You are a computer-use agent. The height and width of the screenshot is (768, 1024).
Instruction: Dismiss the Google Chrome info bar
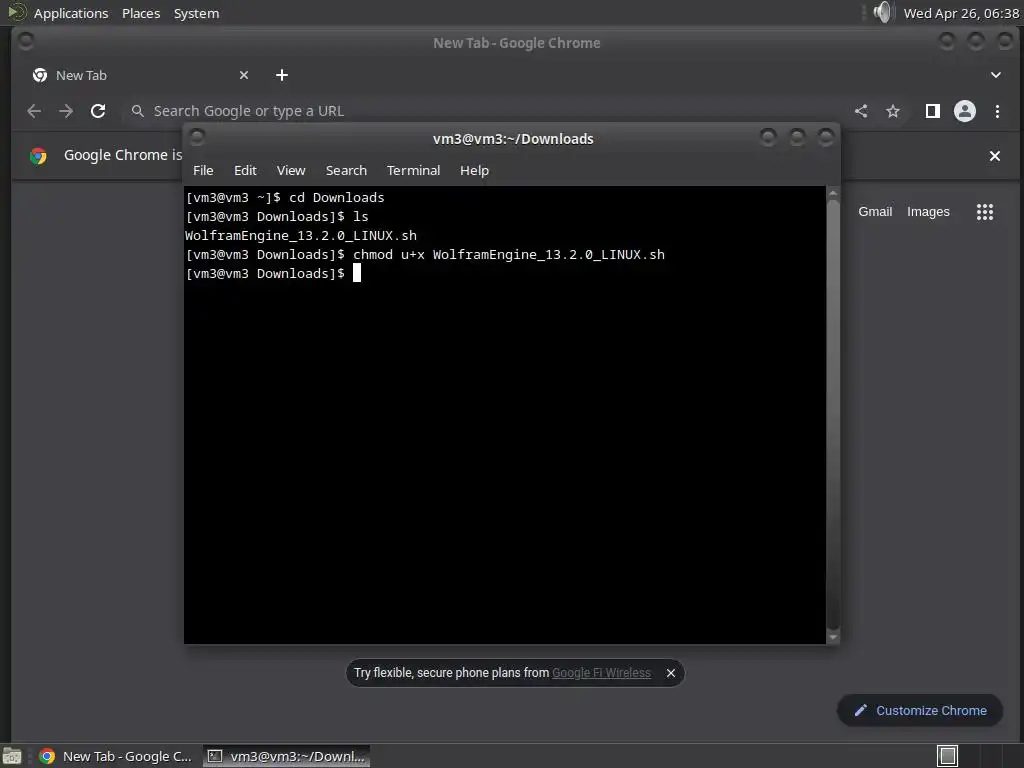995,156
